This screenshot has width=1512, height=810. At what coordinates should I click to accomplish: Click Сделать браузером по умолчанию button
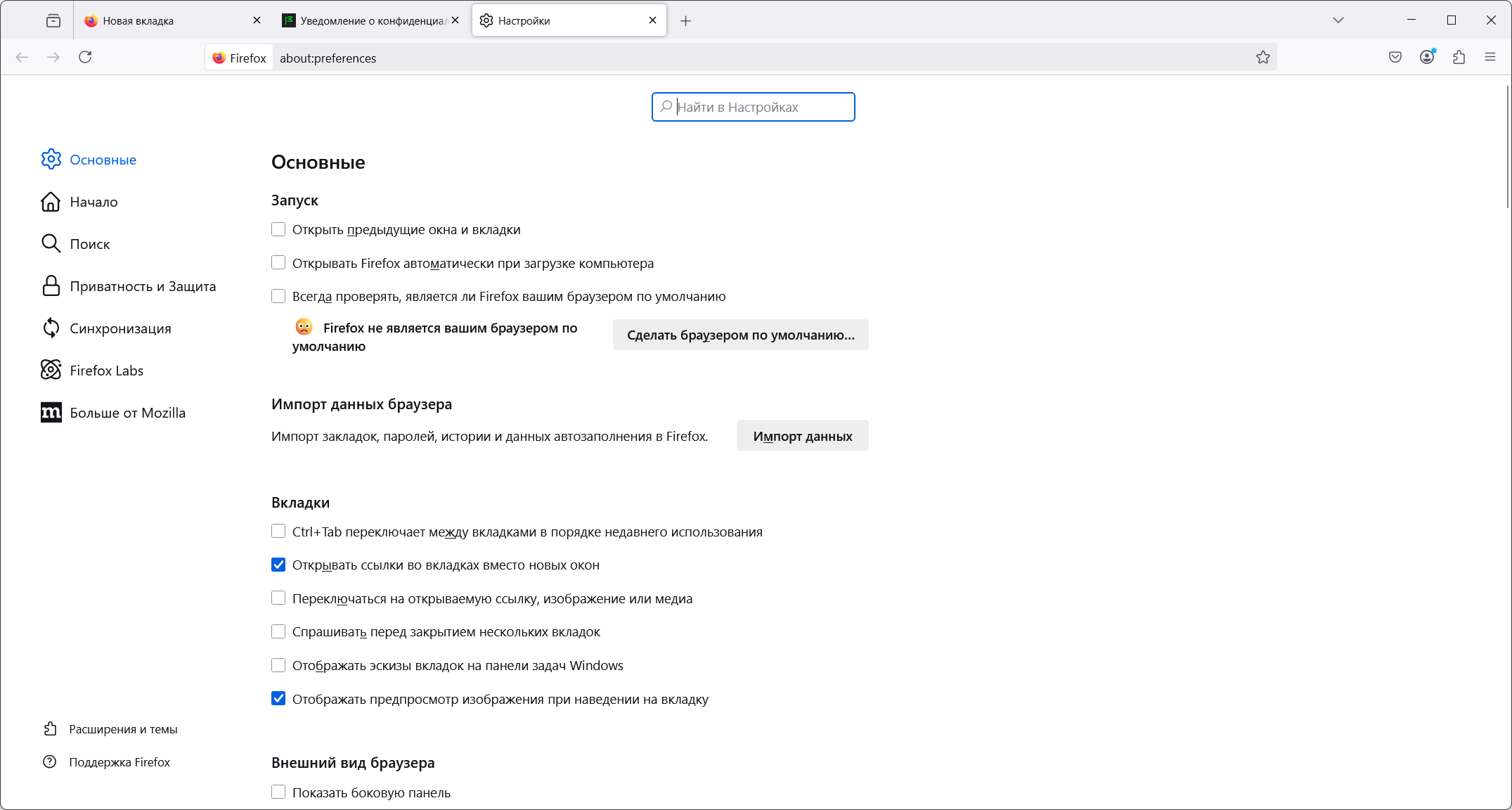coord(741,335)
